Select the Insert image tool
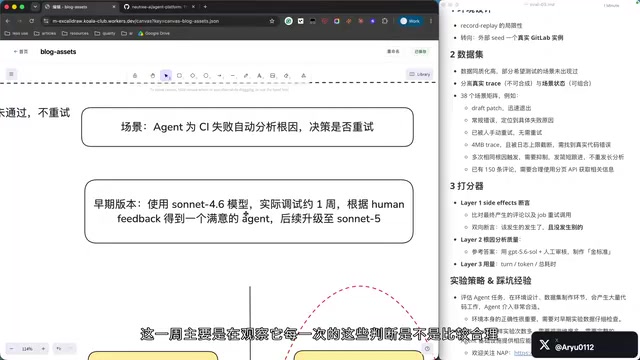This screenshot has height=360, width=640. click(273, 76)
